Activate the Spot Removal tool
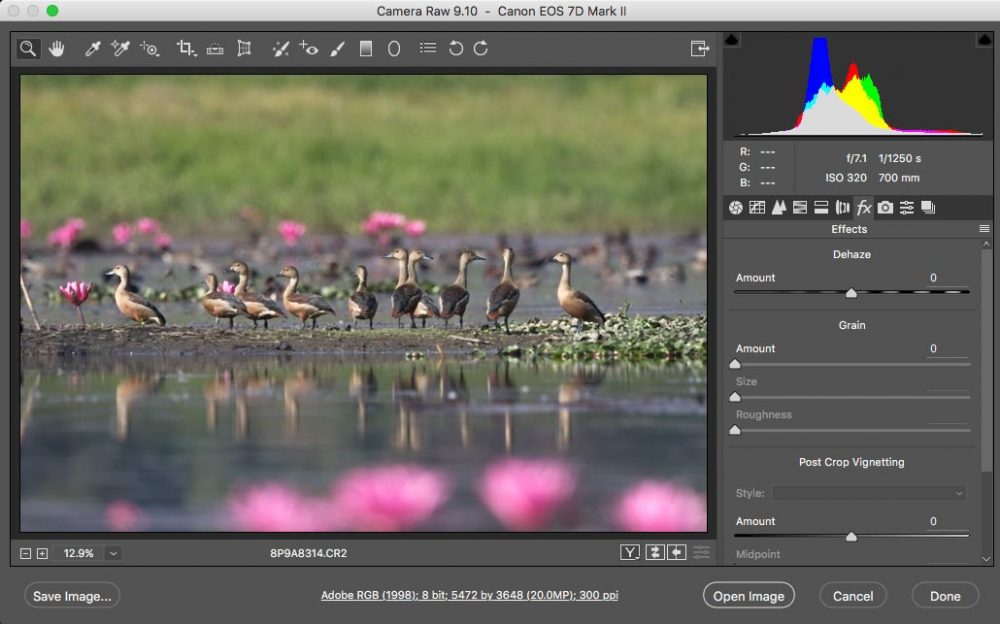The width and height of the screenshot is (1000, 624). click(281, 47)
